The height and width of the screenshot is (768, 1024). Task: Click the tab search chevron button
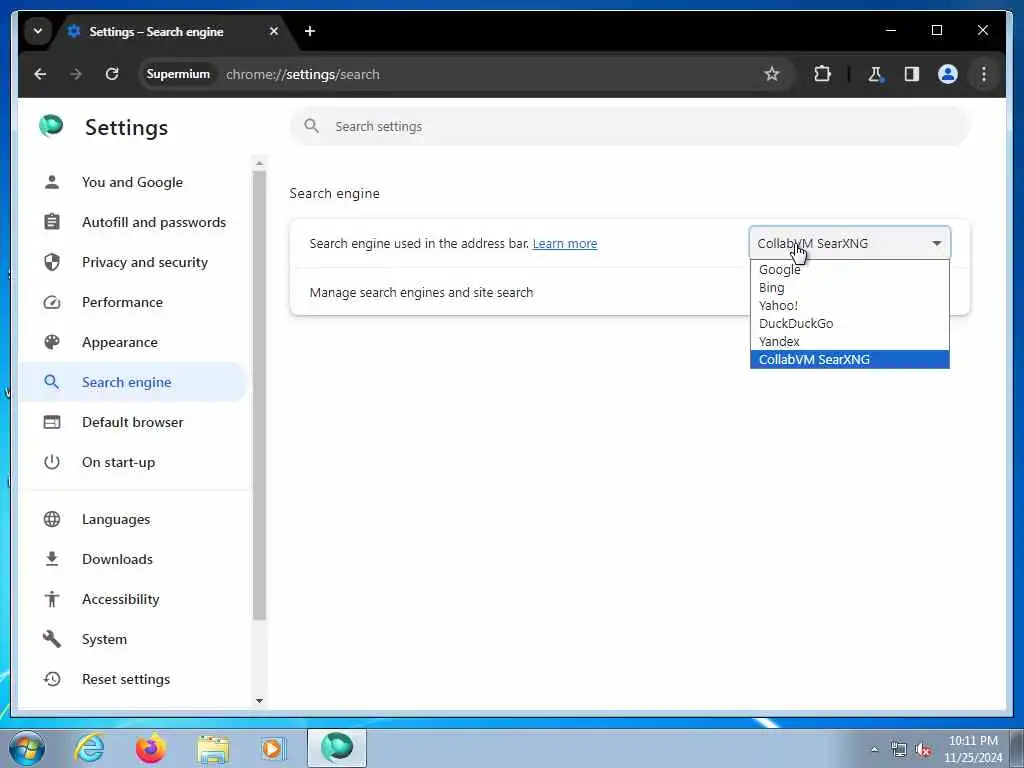(38, 31)
